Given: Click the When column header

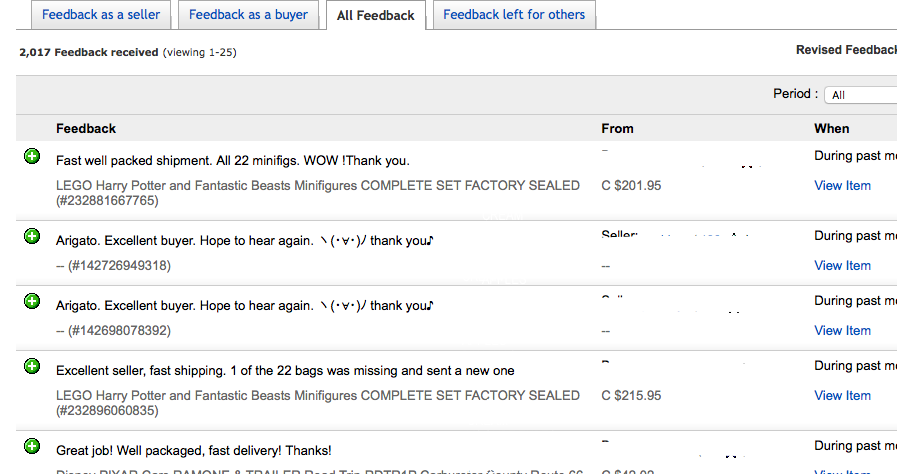Looking at the screenshot, I should tap(831, 128).
